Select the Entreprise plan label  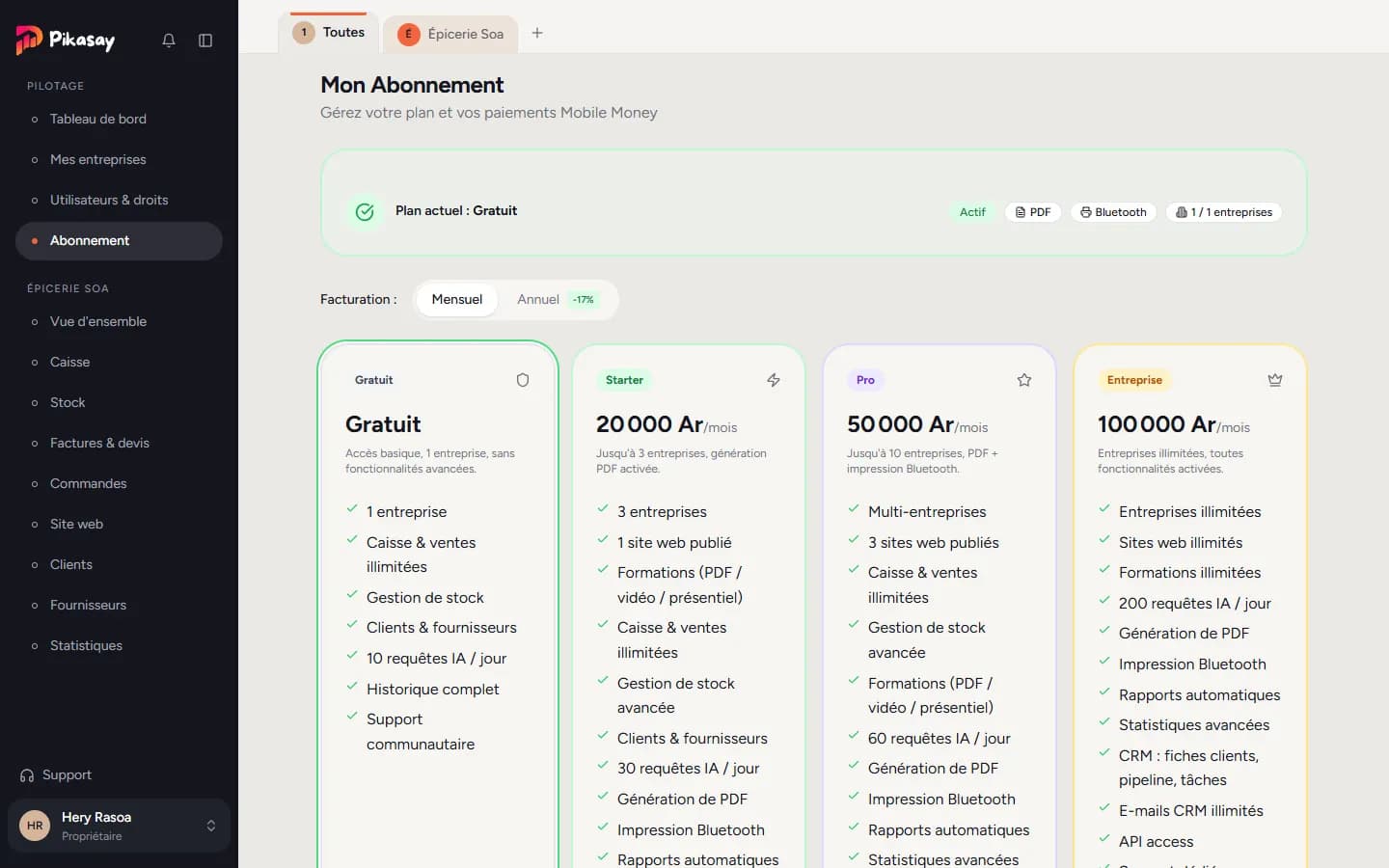point(1134,380)
